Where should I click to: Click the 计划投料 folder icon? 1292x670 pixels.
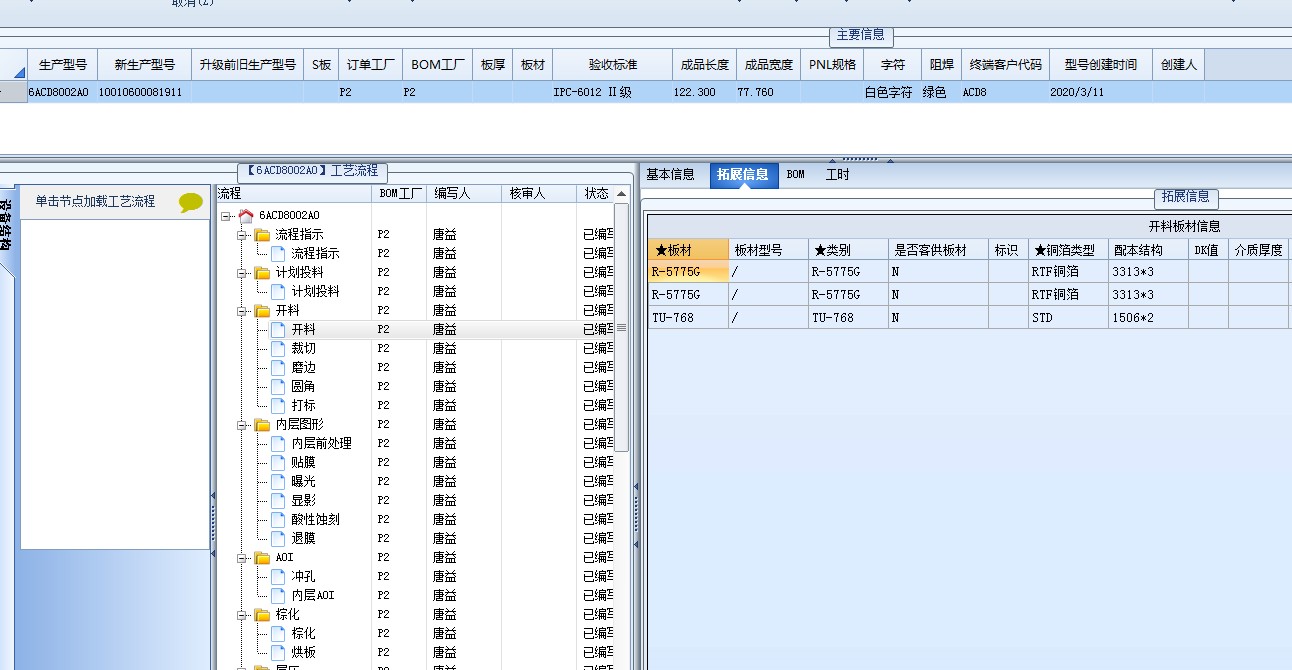coord(262,272)
